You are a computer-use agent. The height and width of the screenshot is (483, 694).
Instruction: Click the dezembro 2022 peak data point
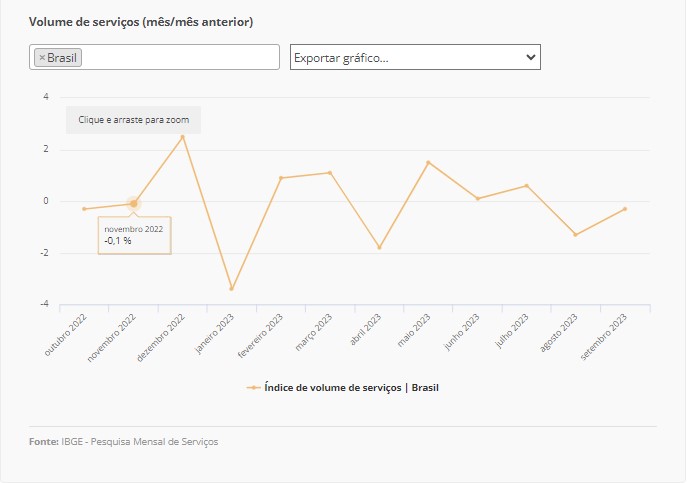tap(182, 136)
